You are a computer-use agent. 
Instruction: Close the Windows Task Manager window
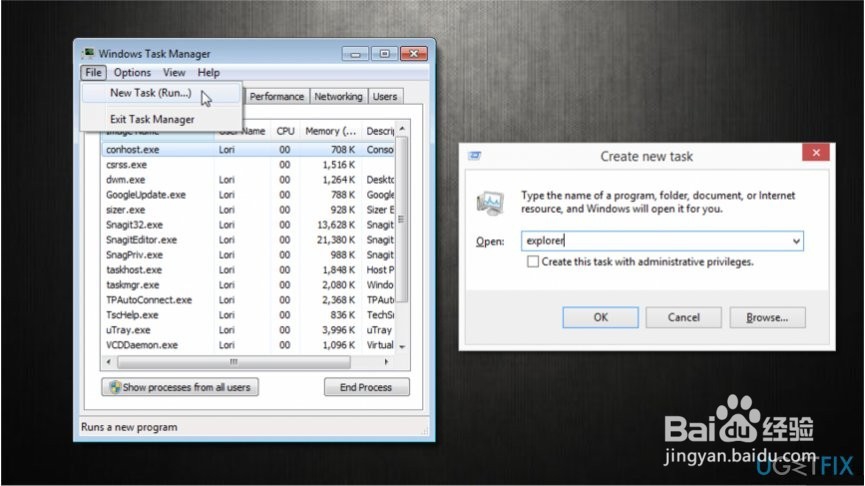tap(414, 54)
